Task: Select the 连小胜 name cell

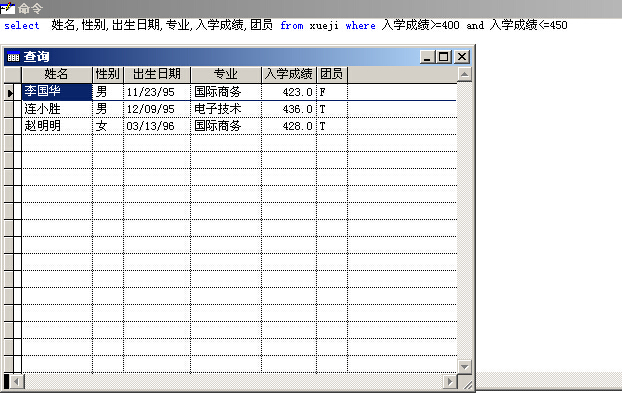Action: click(57, 109)
